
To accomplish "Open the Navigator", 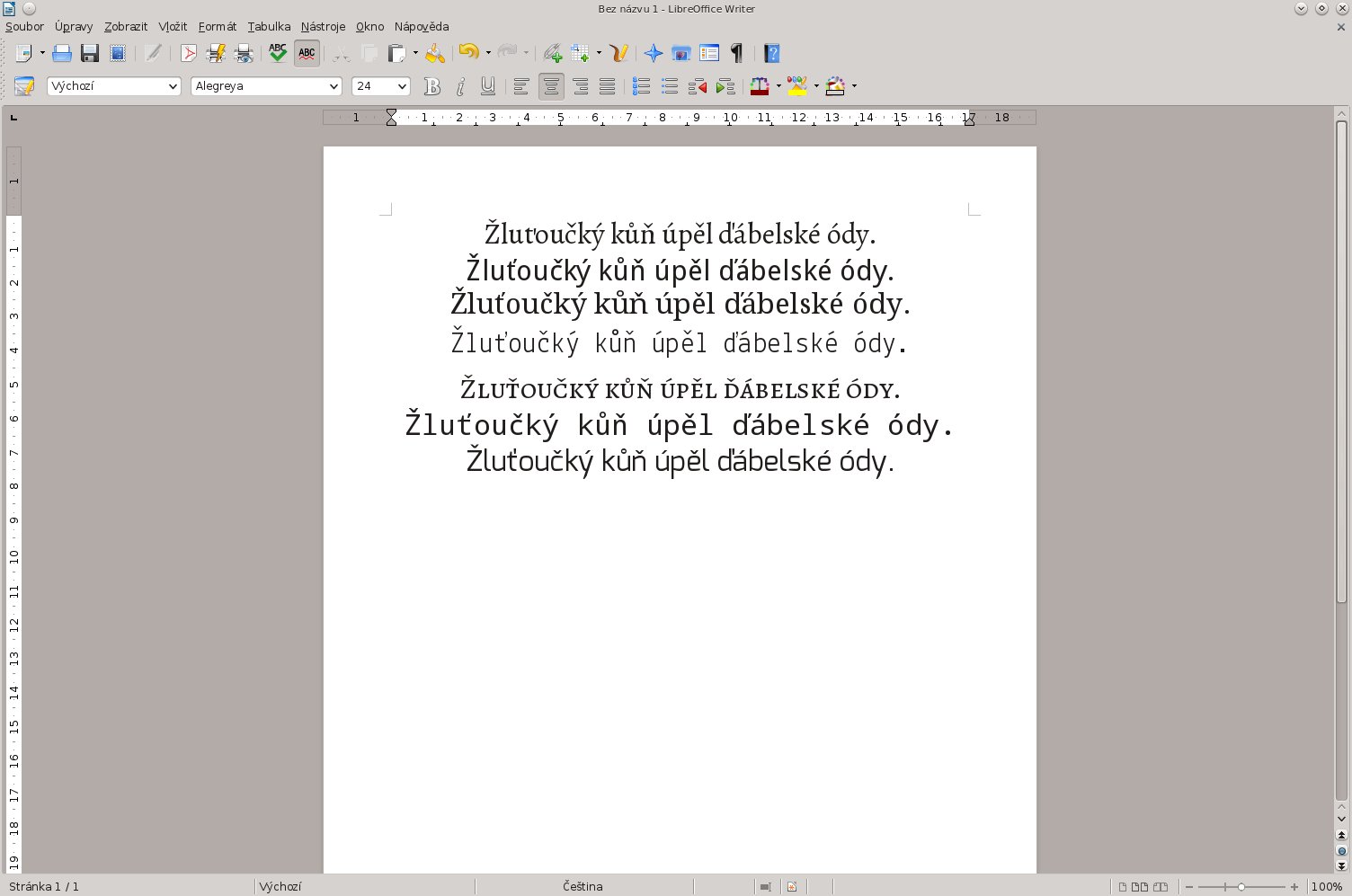I will coord(654,54).
